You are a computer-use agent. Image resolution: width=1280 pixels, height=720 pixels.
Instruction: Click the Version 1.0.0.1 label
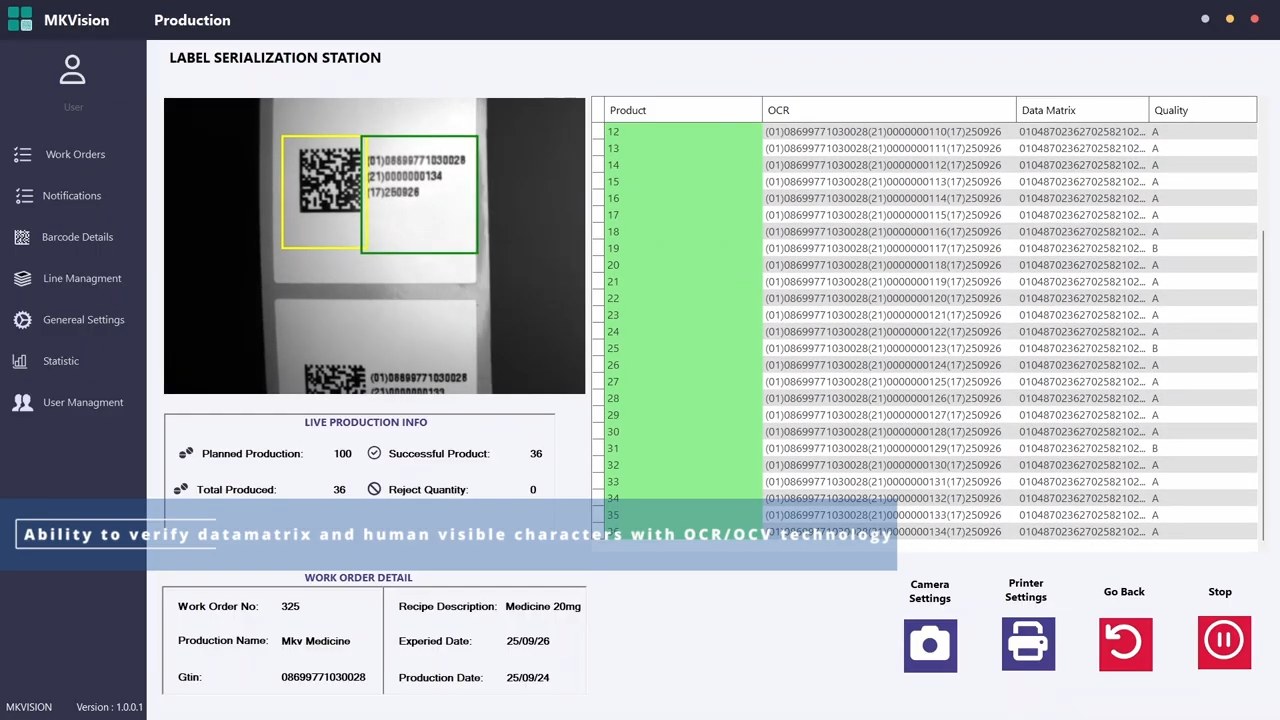(110, 707)
